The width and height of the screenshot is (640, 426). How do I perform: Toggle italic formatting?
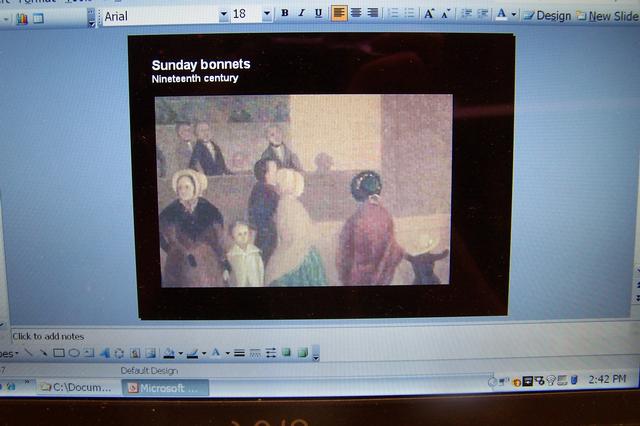(x=301, y=13)
